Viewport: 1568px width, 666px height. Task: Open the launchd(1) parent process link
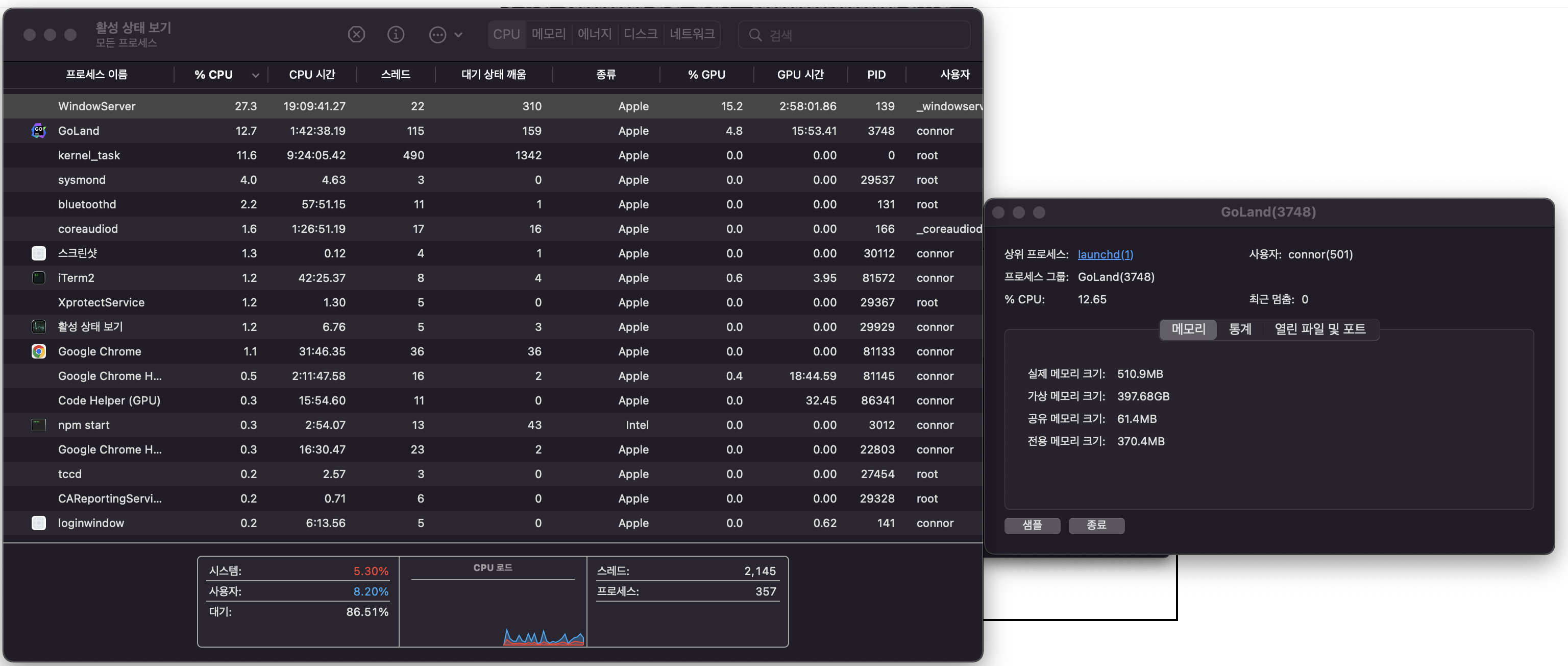[1105, 255]
